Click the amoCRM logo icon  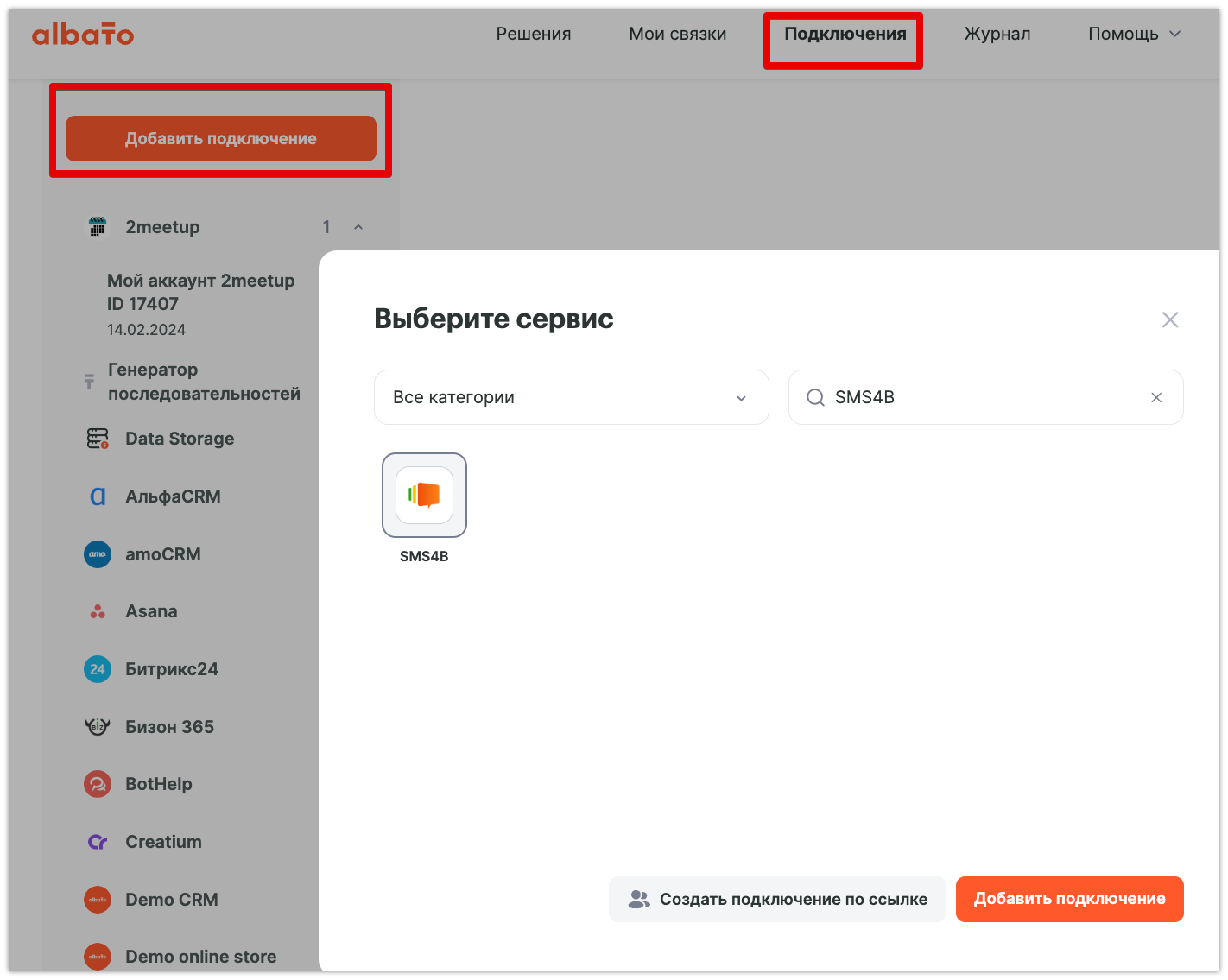pos(98,554)
